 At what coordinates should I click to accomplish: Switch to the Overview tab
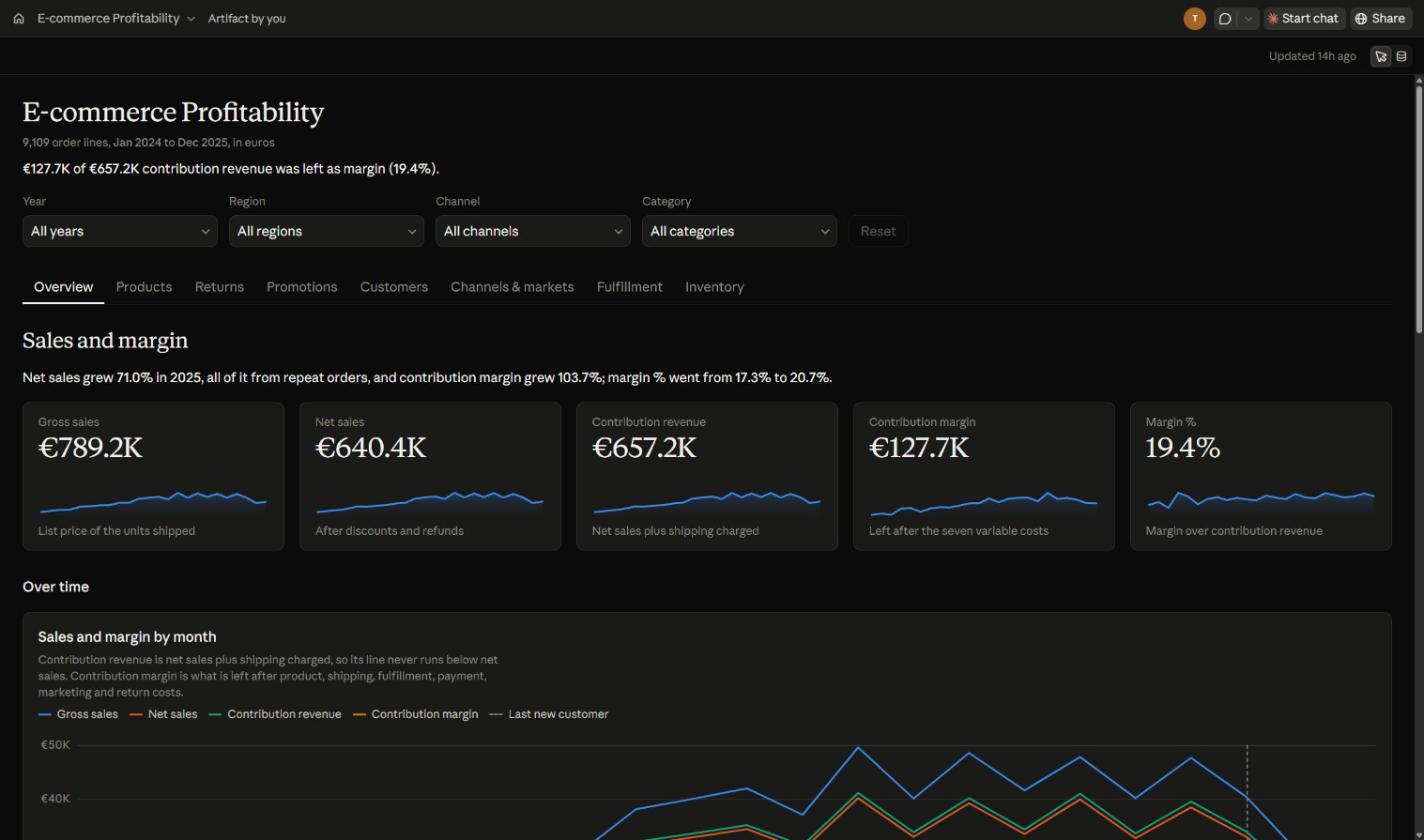point(63,287)
